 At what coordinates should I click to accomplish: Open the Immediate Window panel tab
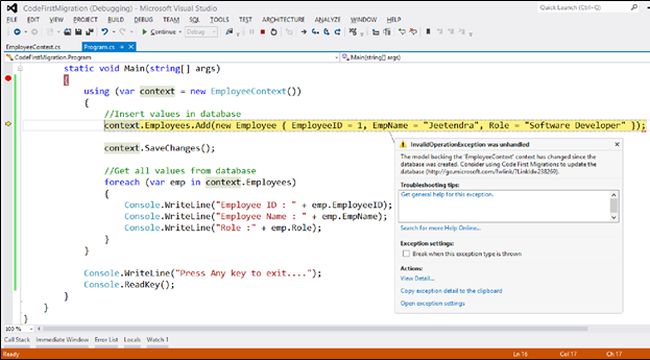pyautogui.click(x=62, y=340)
